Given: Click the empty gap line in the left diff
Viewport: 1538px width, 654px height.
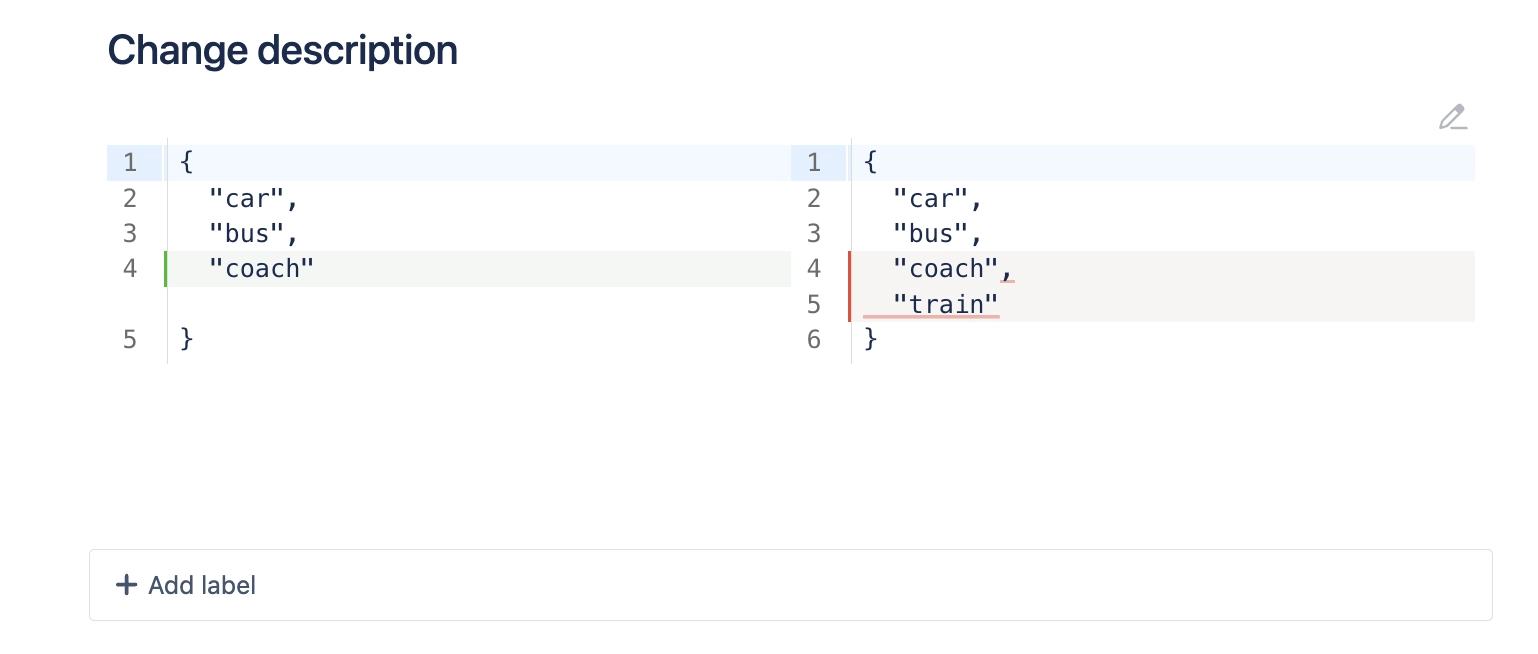Looking at the screenshot, I should [450, 304].
